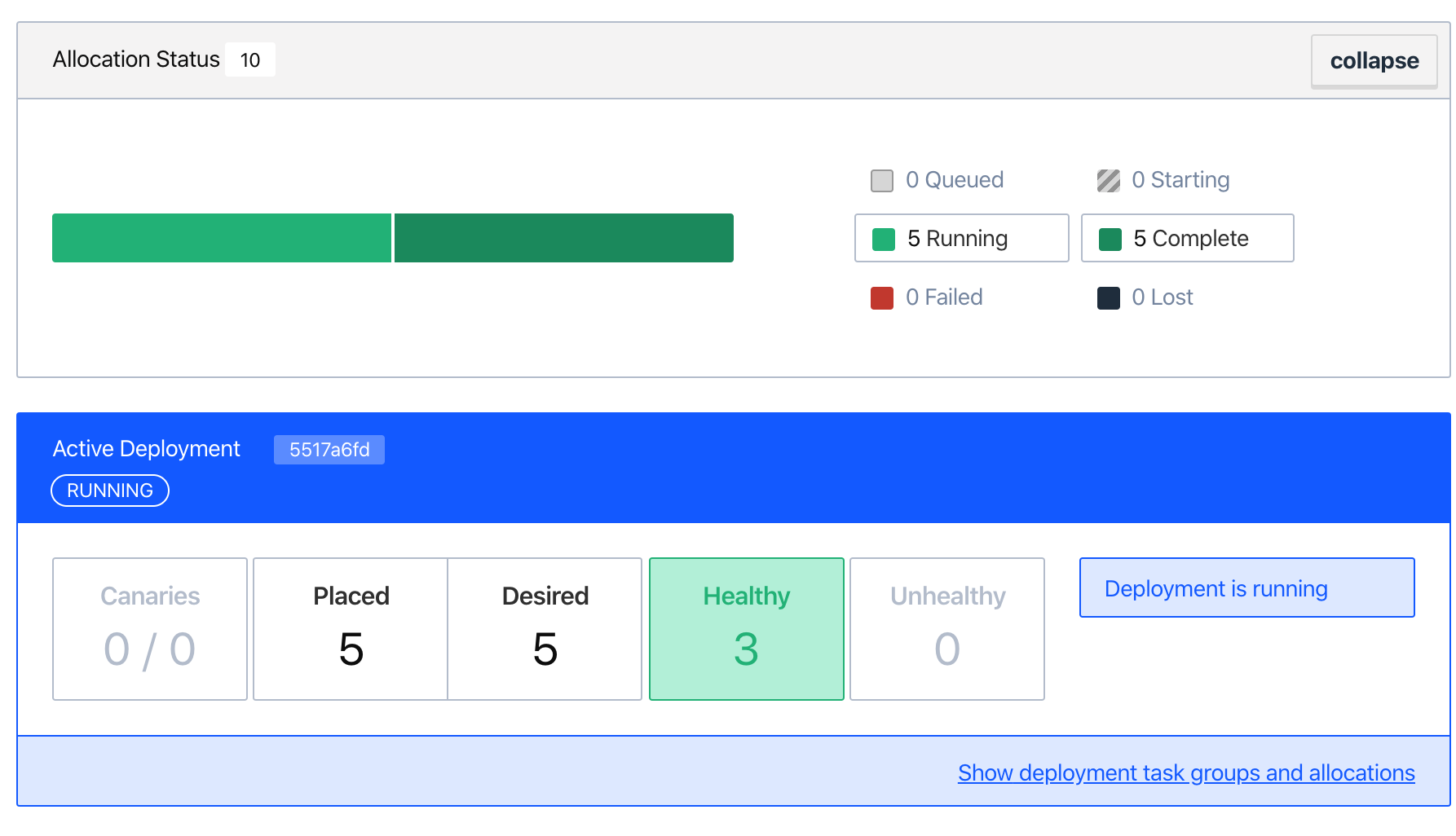Open Show deployment task groups and allocations link
The image size is (1456, 836).
coord(1186,772)
